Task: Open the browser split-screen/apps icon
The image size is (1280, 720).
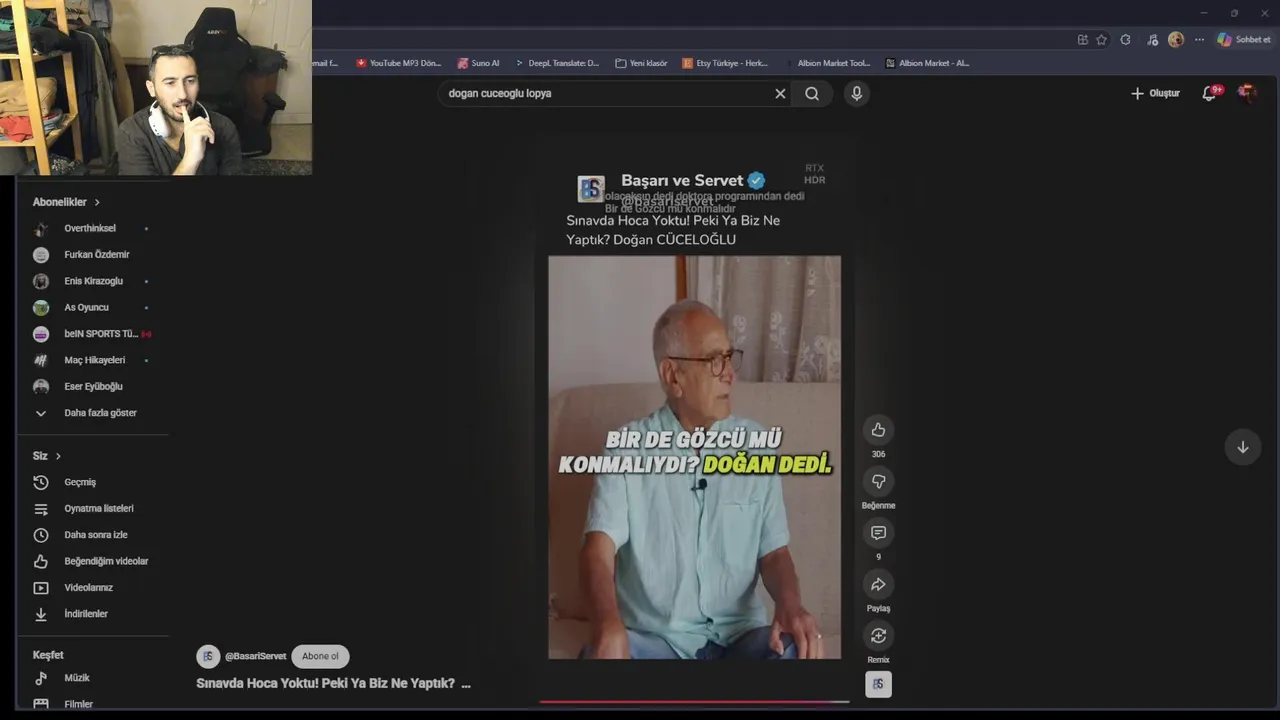Action: (1082, 40)
